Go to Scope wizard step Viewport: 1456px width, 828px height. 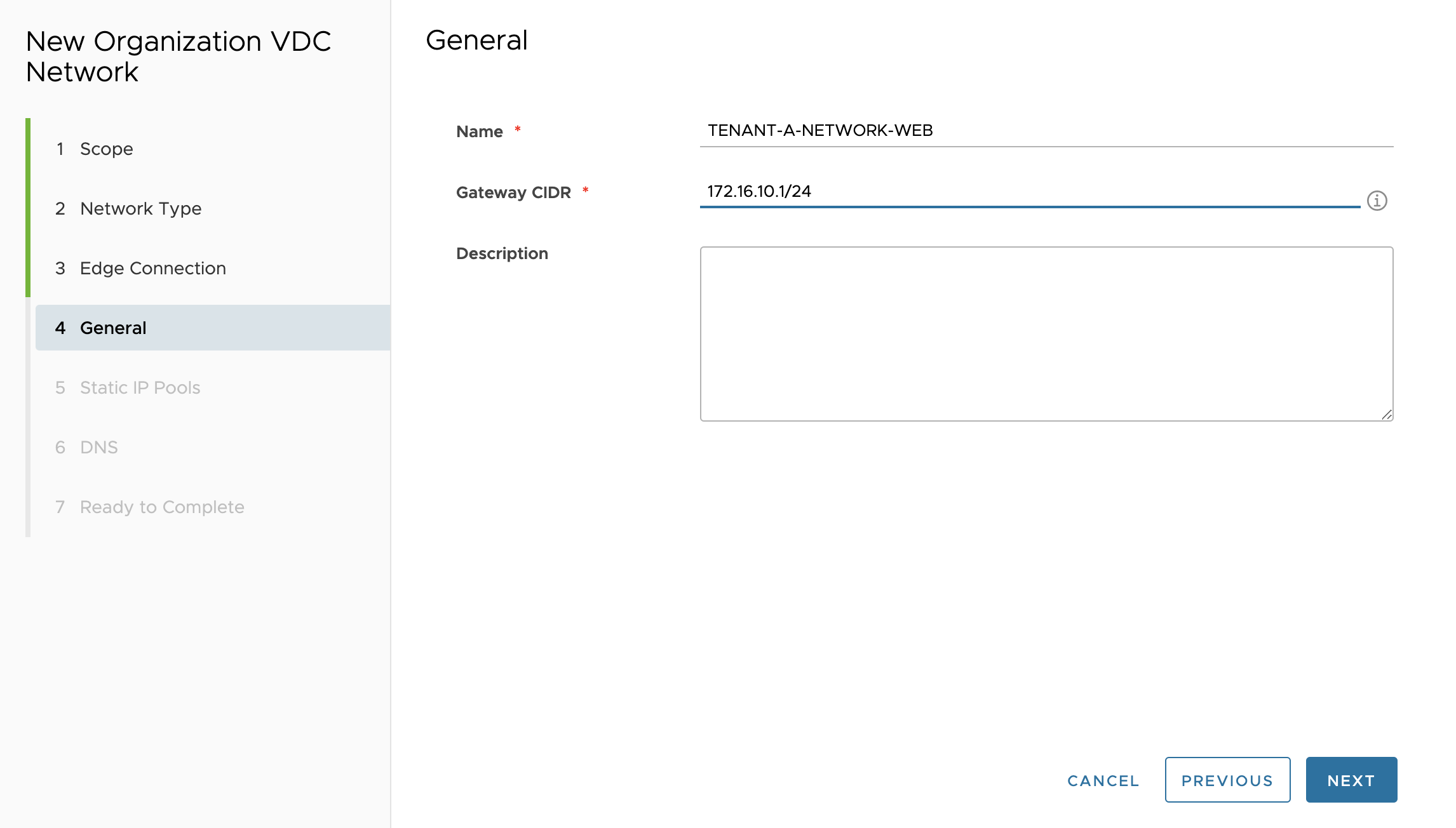106,149
